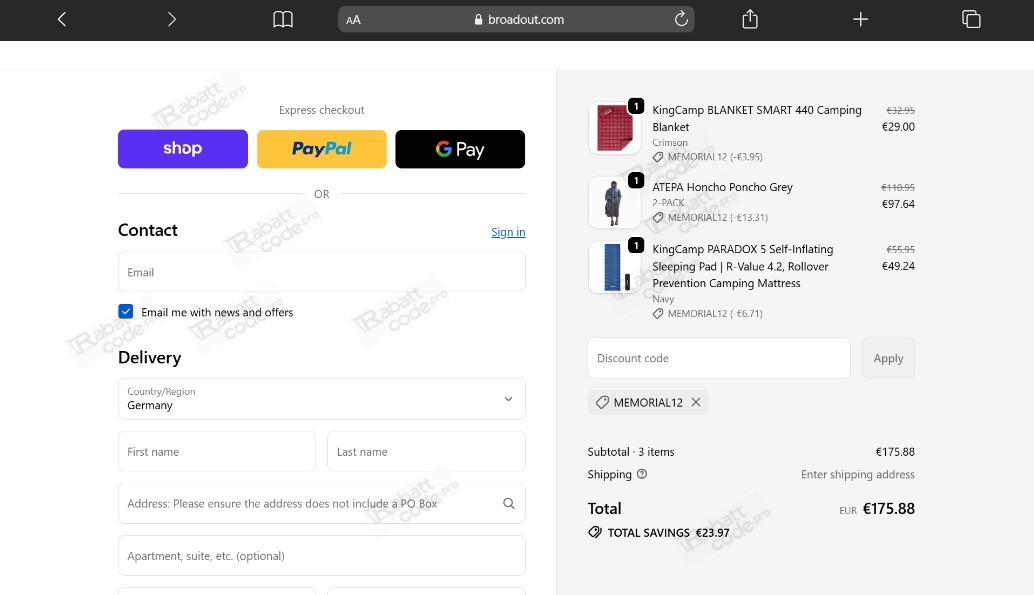Click the ATEPA Honcho Poncho thumbnail

click(x=614, y=203)
